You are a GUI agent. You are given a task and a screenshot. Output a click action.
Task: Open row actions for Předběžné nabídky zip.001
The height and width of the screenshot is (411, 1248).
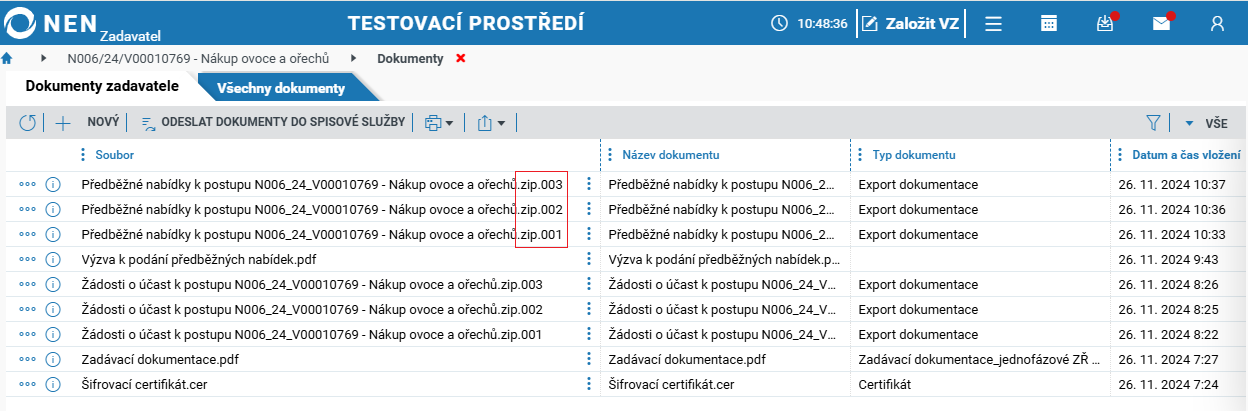28,234
